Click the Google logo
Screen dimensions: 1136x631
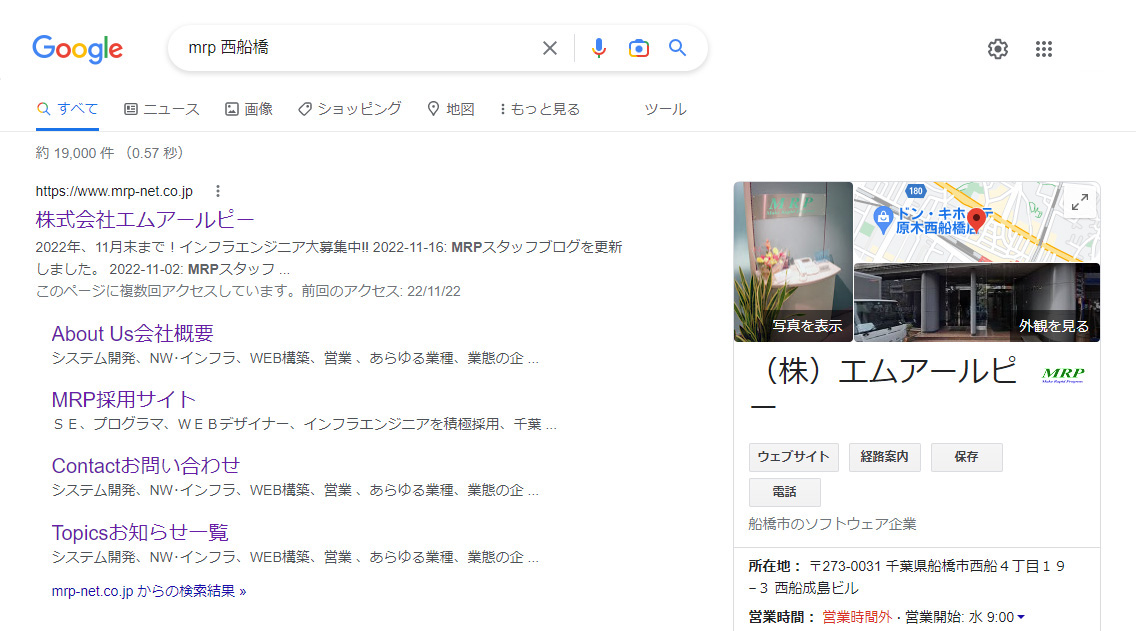[x=77, y=49]
